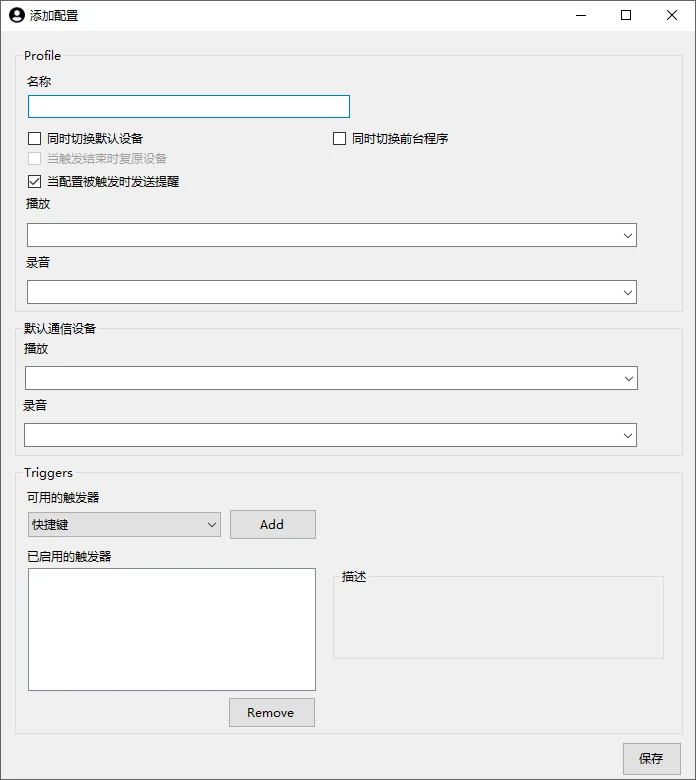This screenshot has width=696, height=780.
Task: Click the 描述 description panel
Action: [x=498, y=620]
